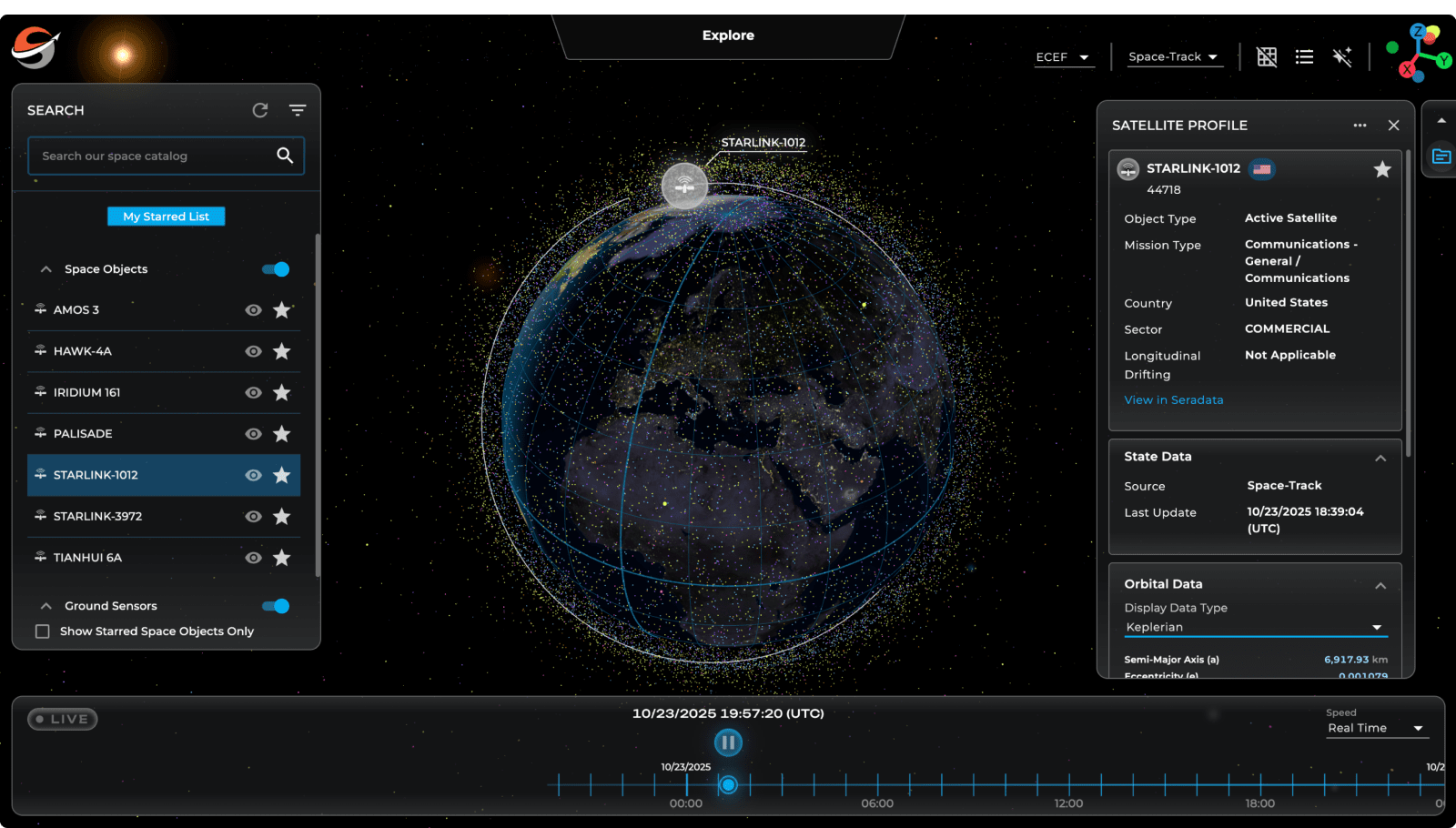
Task: Collapse the Ground Sensors section
Action: click(45, 606)
